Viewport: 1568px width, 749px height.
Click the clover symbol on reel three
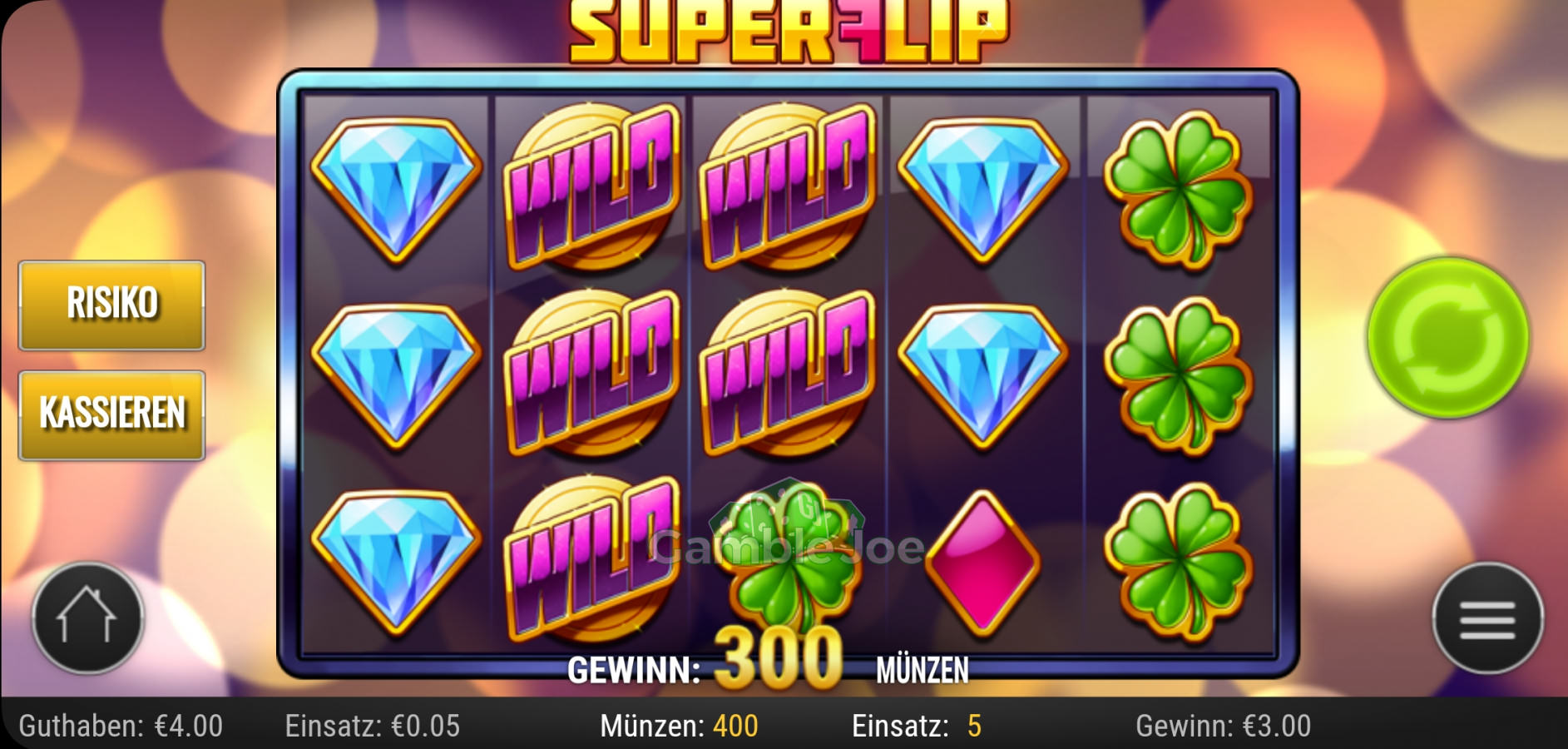pos(786,562)
